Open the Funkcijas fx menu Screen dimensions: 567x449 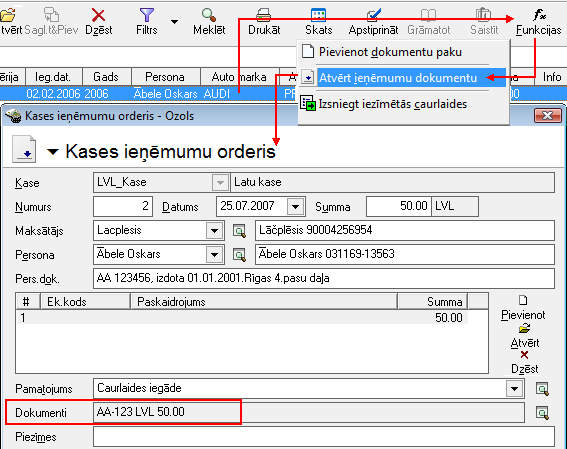(x=539, y=15)
